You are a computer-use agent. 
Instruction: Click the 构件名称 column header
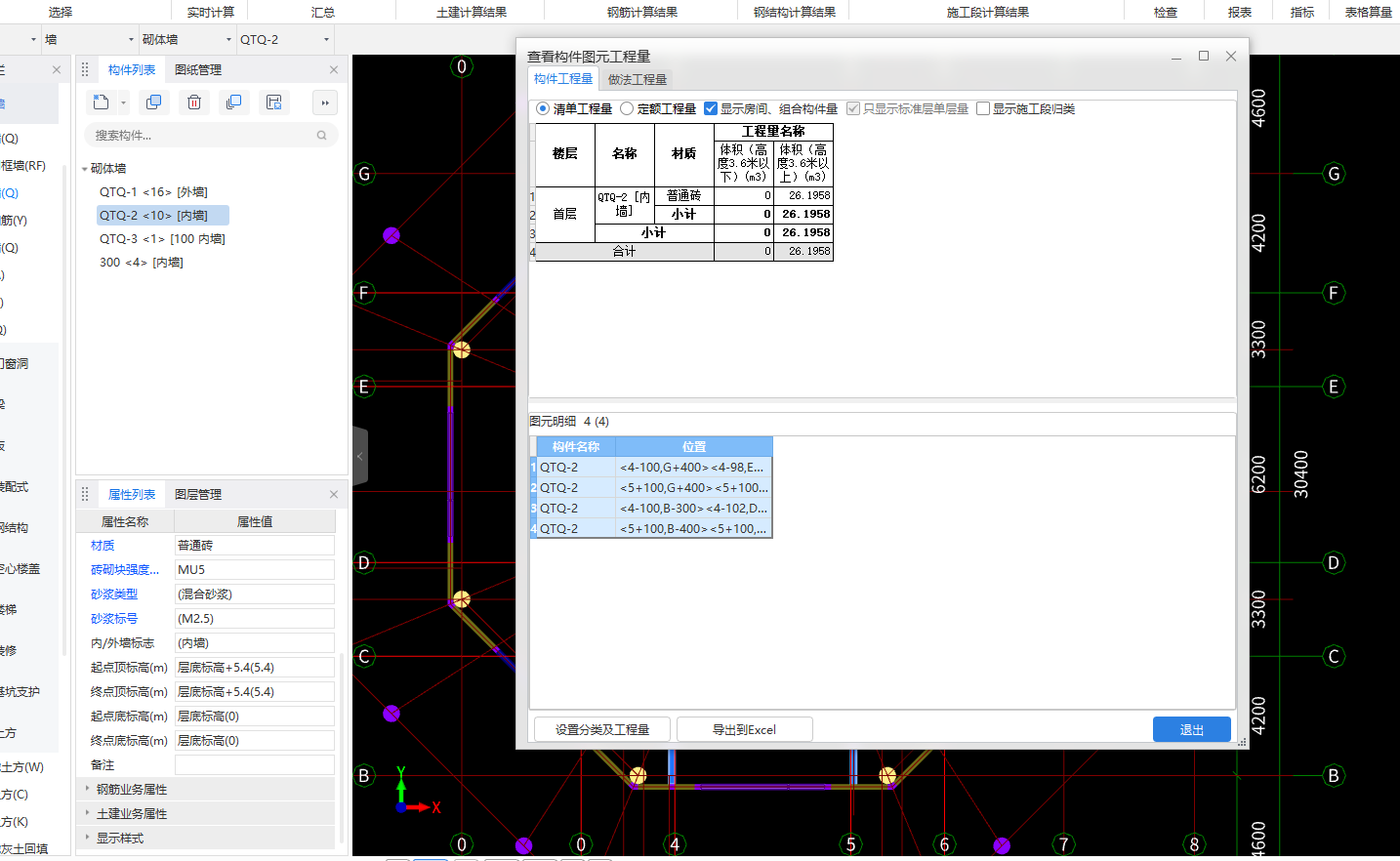[576, 447]
